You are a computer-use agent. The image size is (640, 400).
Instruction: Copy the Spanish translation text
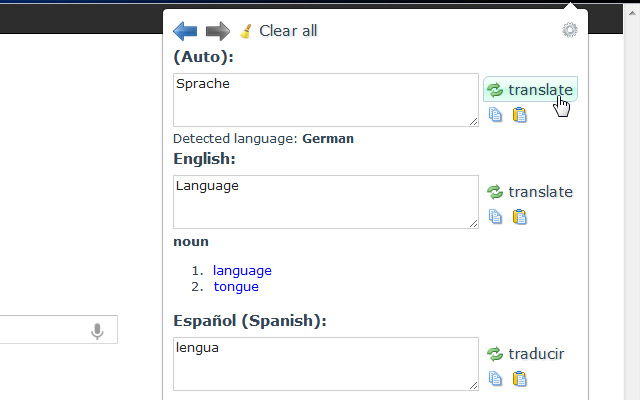[496, 379]
